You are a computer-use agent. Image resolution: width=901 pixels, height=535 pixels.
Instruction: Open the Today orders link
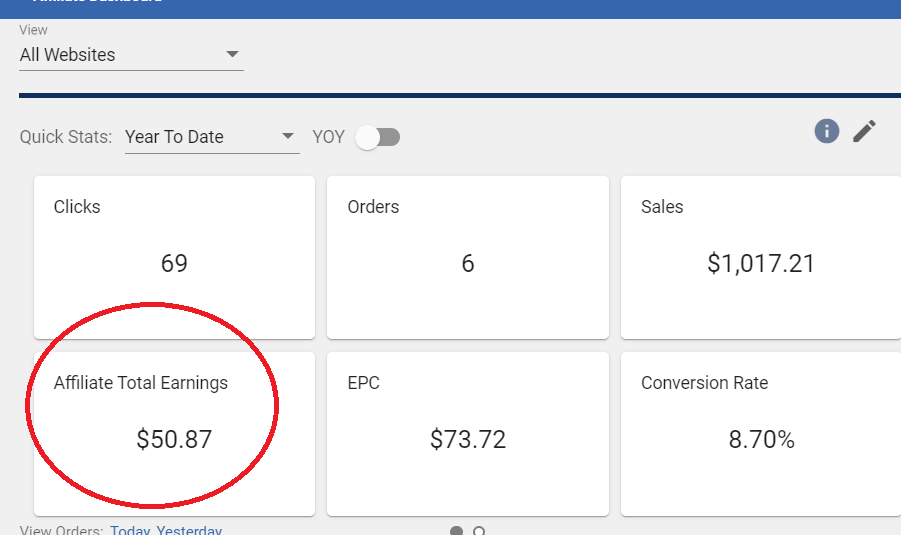(x=130, y=530)
